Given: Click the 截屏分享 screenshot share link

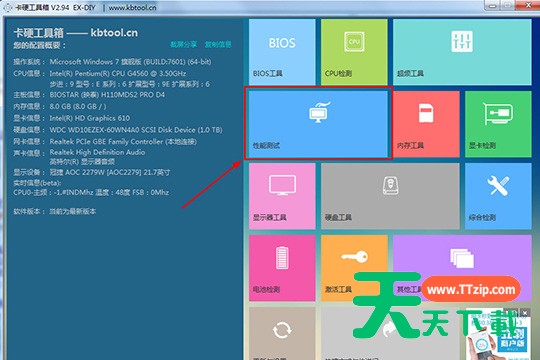Looking at the screenshot, I should pos(184,44).
